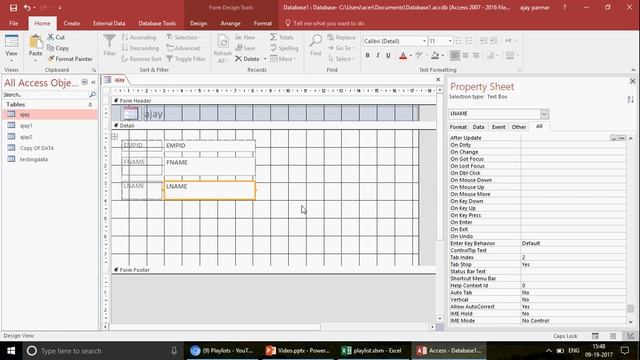Screen dimensions: 640x360
Task: Undo the last action
Action: click(27, 8)
